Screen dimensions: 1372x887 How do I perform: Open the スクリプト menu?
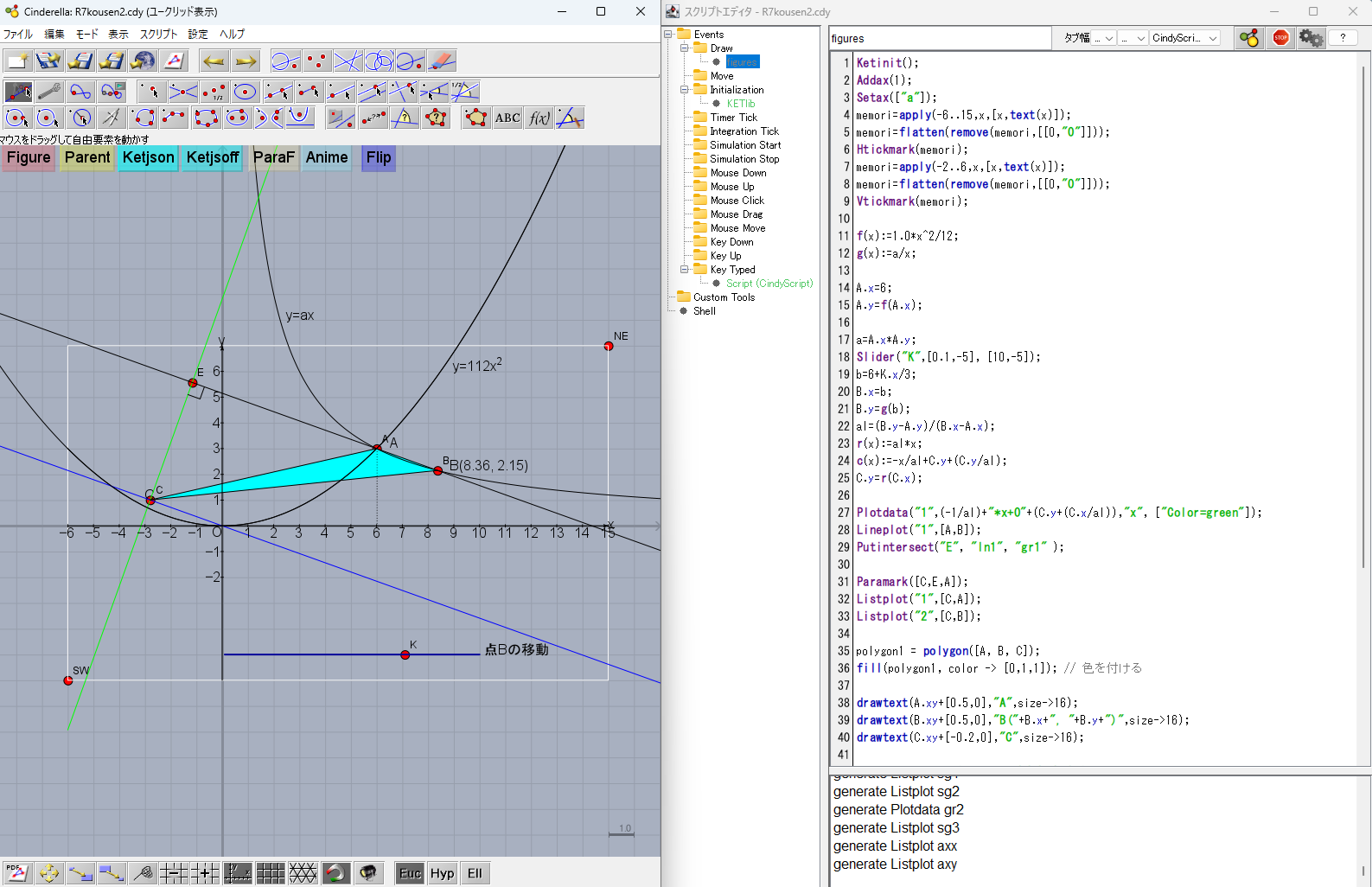(x=158, y=35)
